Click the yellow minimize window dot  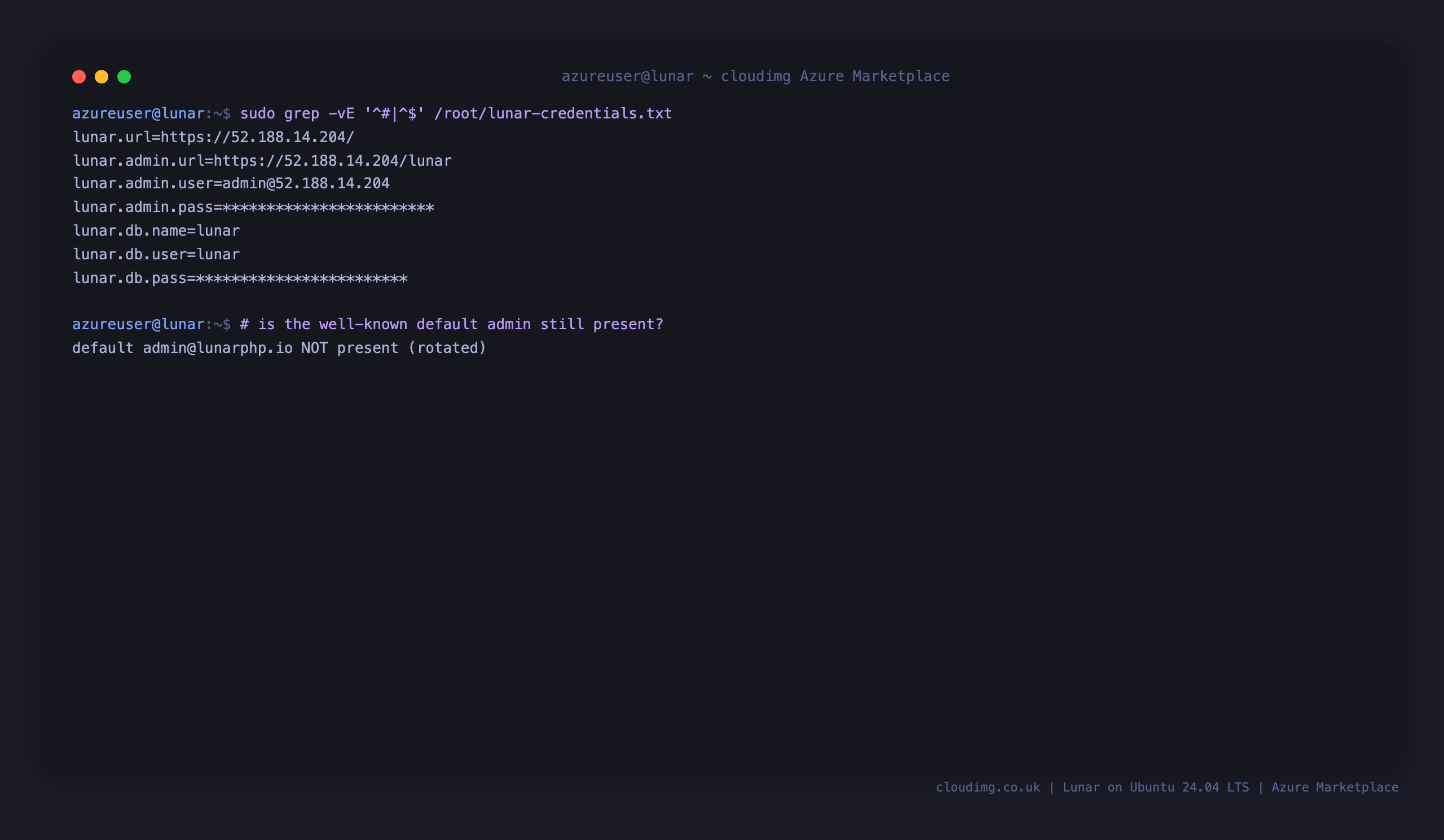102,77
